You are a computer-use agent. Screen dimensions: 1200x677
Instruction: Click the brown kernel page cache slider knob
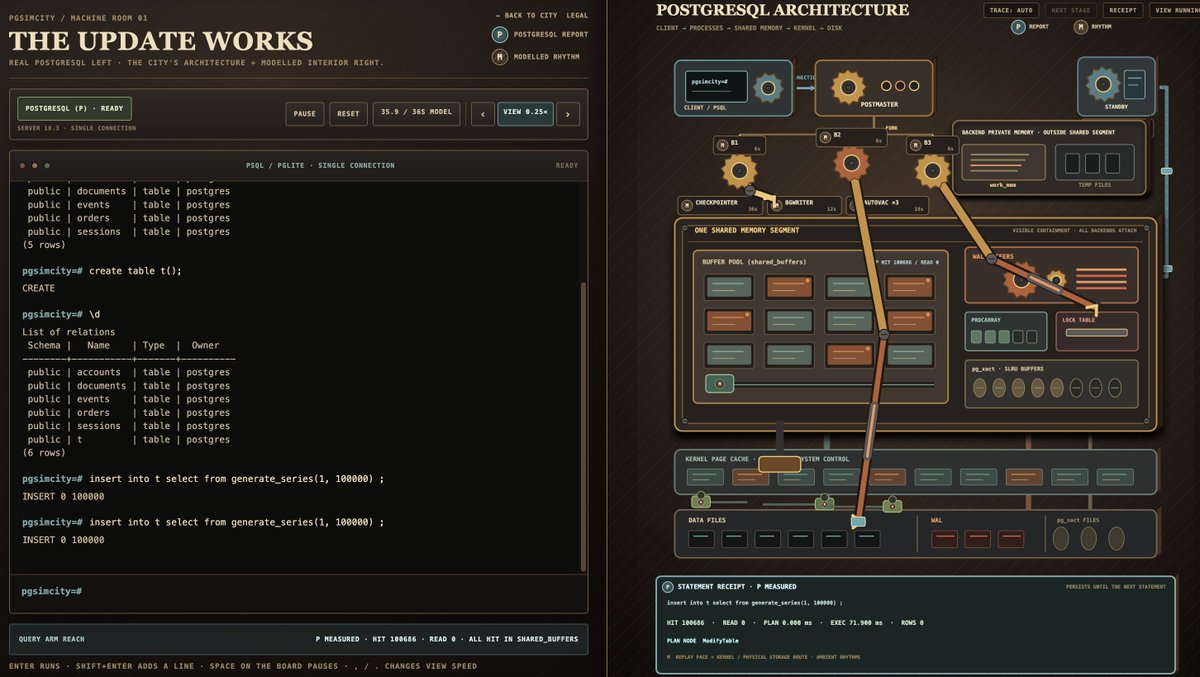coord(779,463)
